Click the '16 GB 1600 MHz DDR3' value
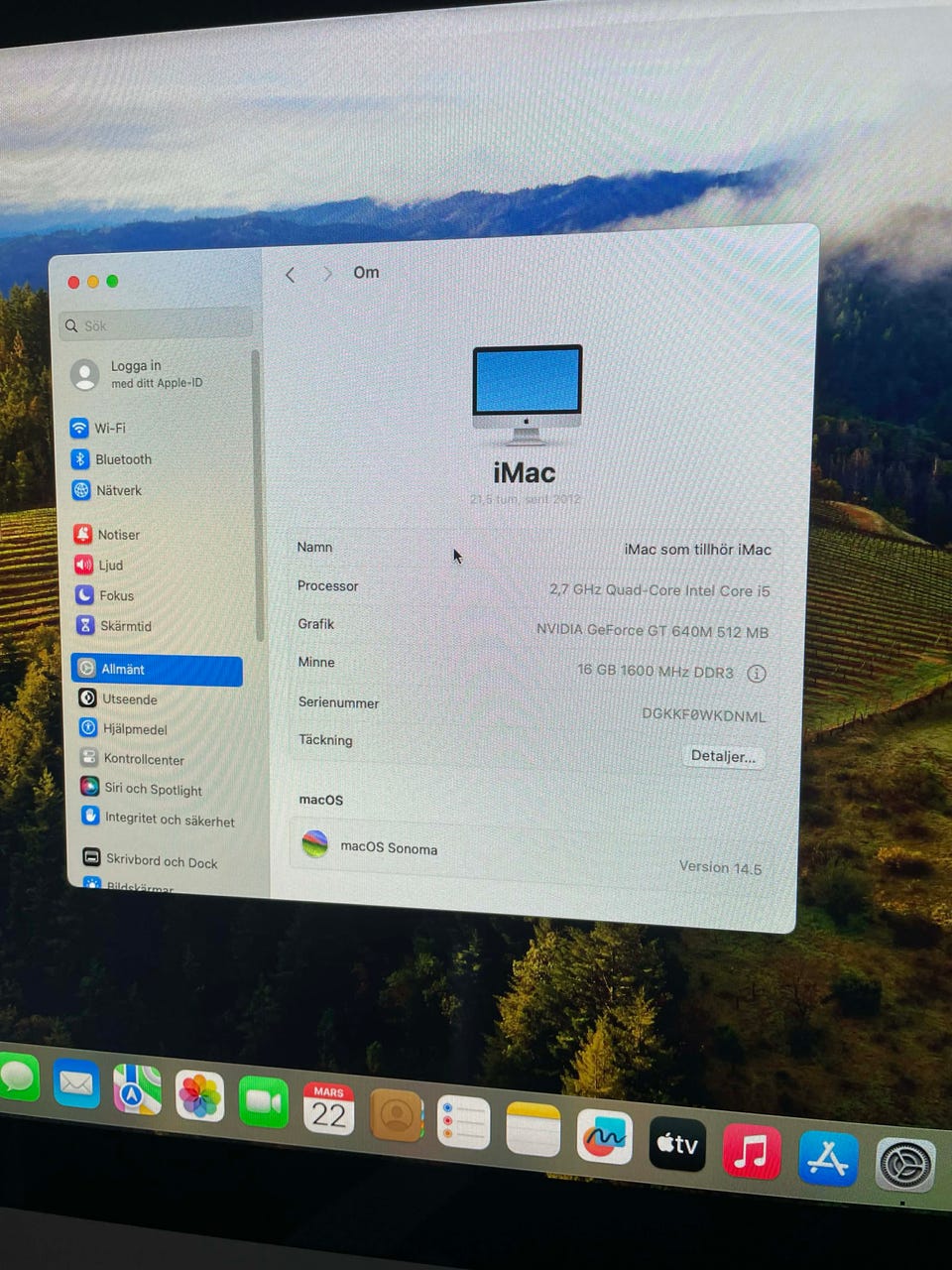This screenshot has width=952, height=1270. click(655, 672)
